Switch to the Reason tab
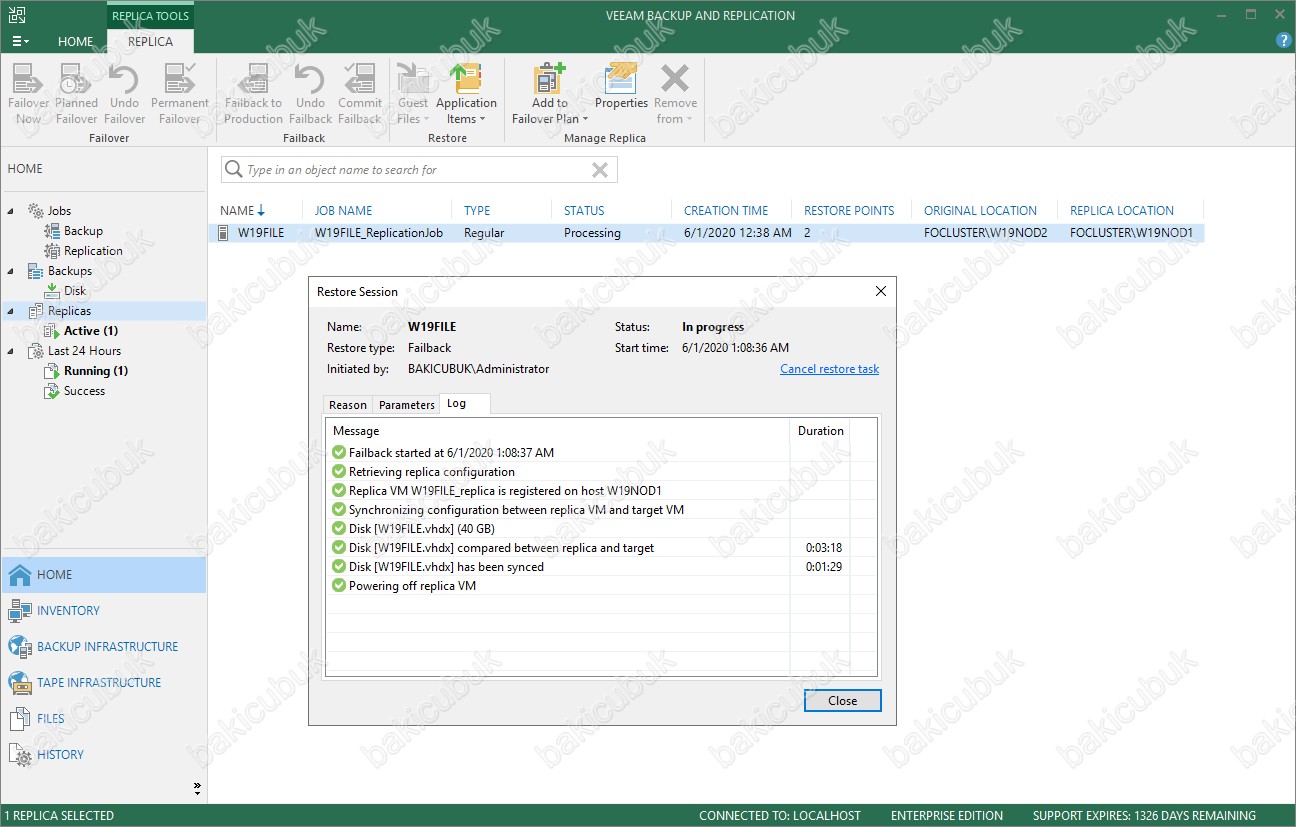This screenshot has height=827, width=1296. tap(348, 405)
